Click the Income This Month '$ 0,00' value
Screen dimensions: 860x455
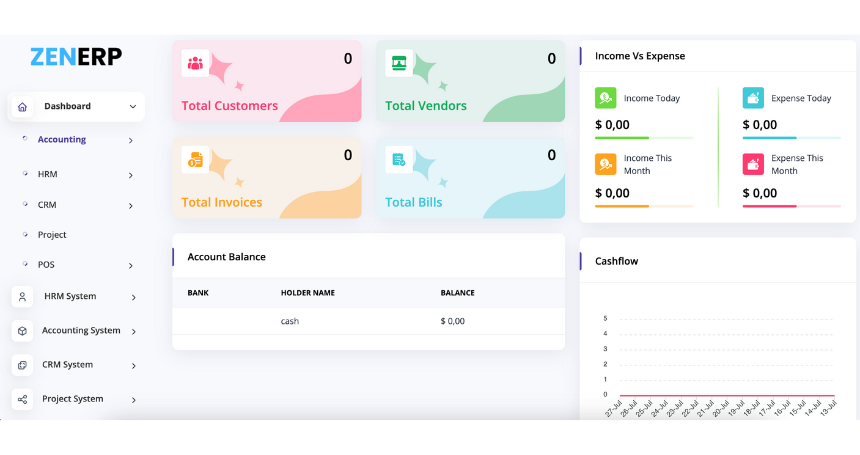tap(612, 193)
